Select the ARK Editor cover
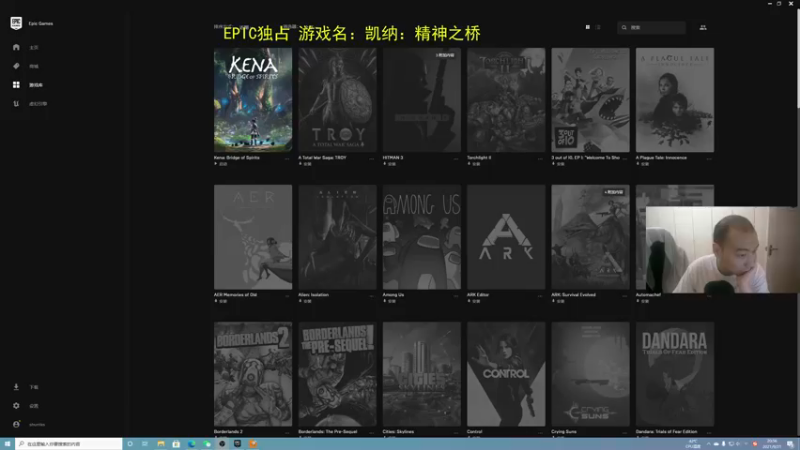800x450 pixels. [506, 237]
